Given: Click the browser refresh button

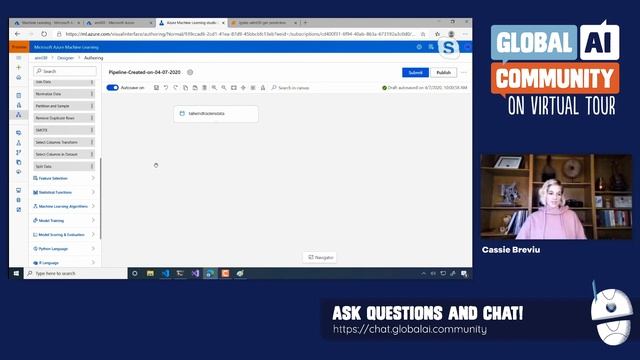Looking at the screenshot, I should 44,34.
